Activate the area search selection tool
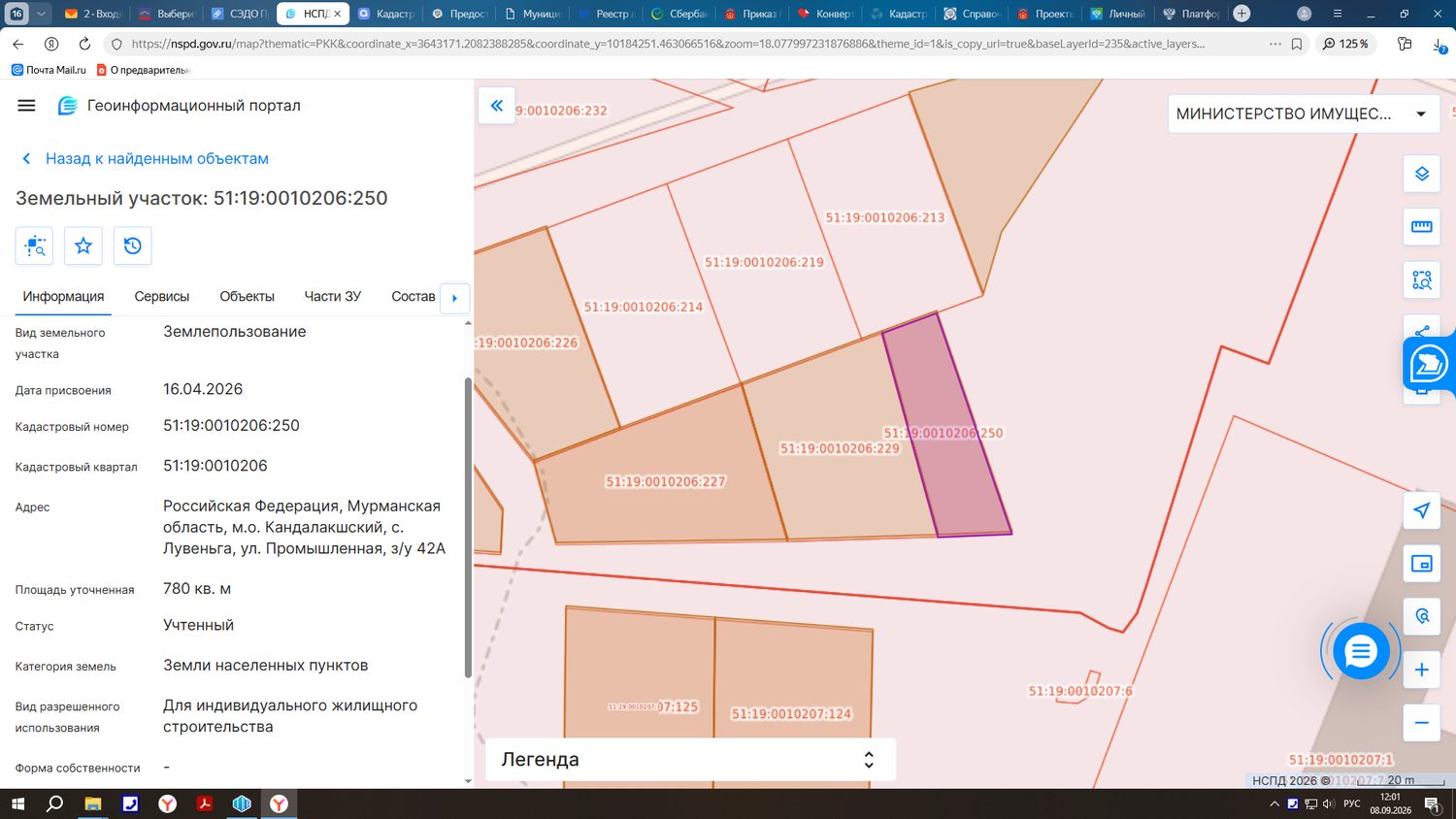 coord(1422,280)
